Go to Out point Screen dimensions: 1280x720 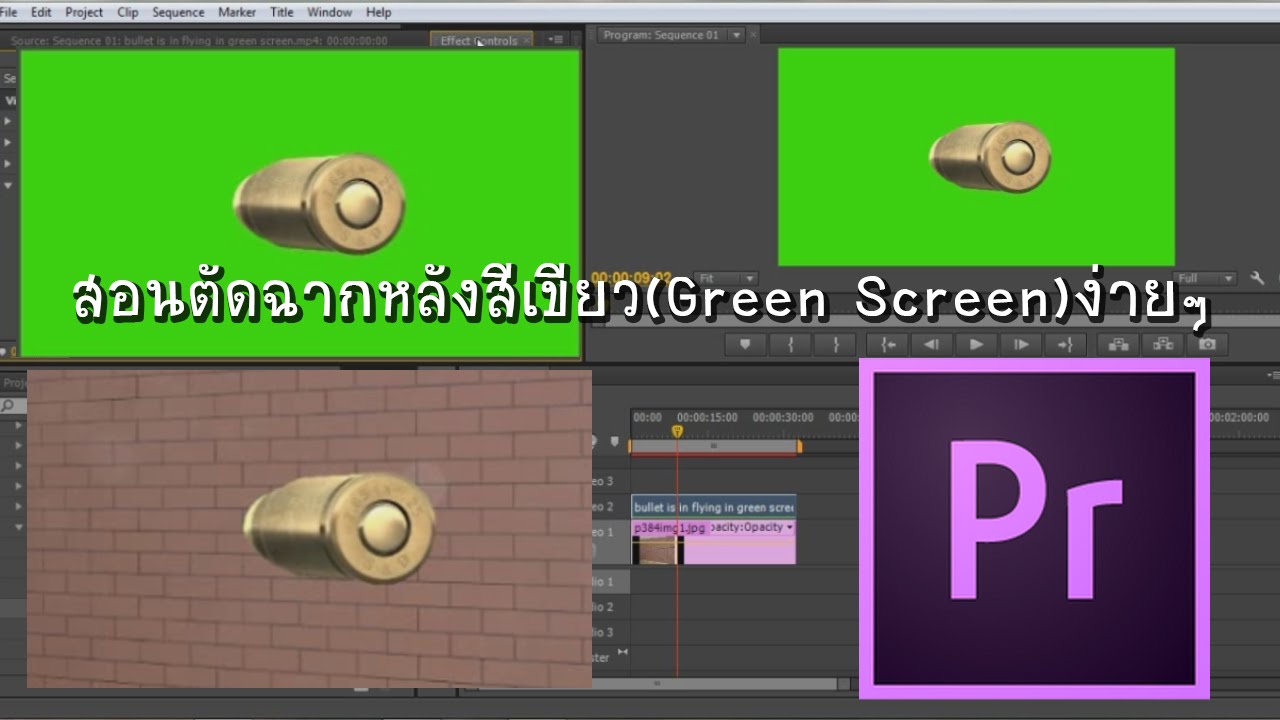pos(1065,344)
